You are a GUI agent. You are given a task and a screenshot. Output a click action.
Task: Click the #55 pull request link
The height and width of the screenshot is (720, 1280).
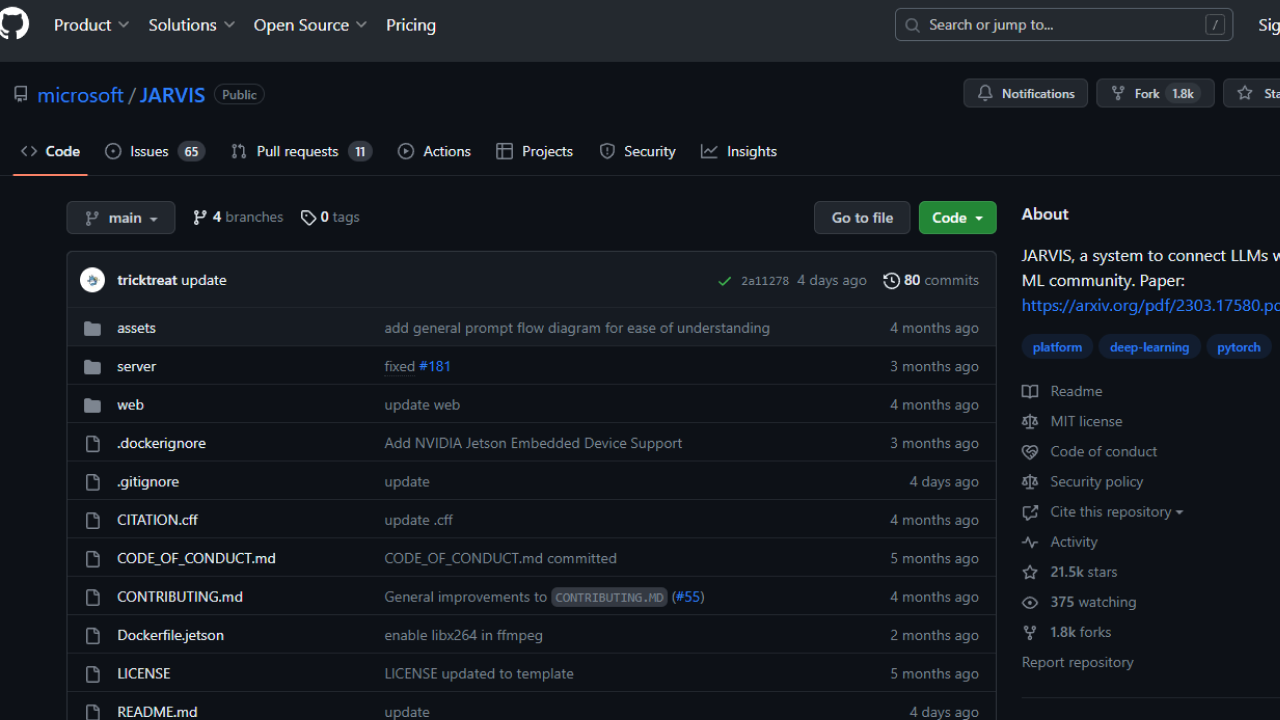tap(688, 597)
